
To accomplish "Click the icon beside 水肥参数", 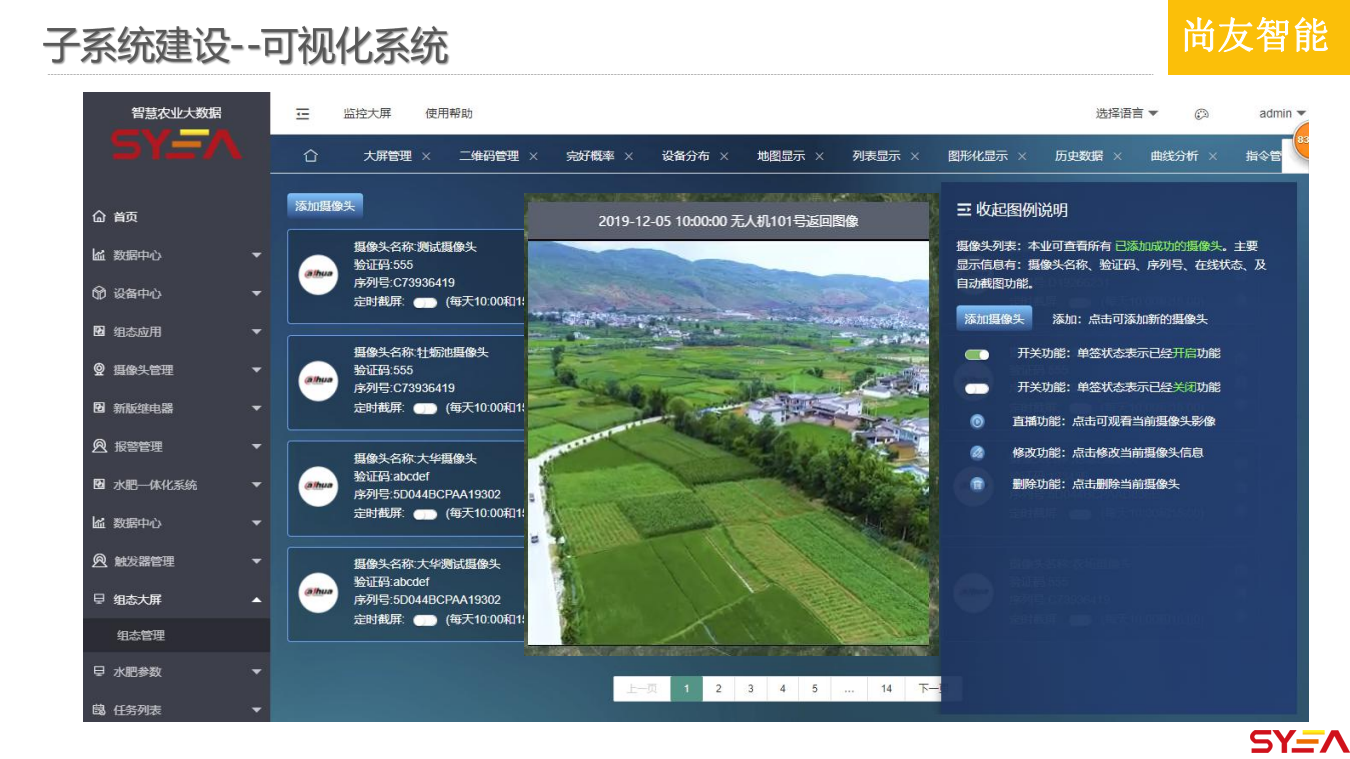I will tap(99, 671).
